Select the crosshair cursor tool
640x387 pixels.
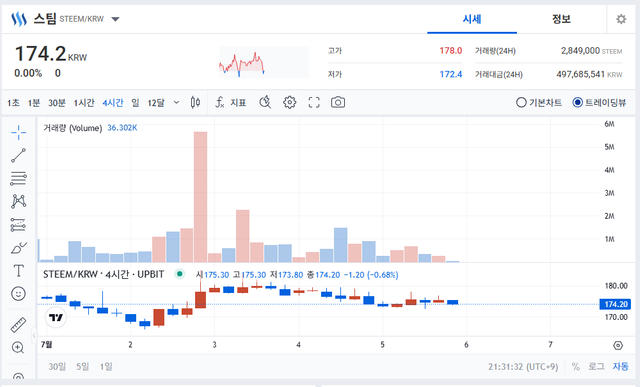pos(18,132)
